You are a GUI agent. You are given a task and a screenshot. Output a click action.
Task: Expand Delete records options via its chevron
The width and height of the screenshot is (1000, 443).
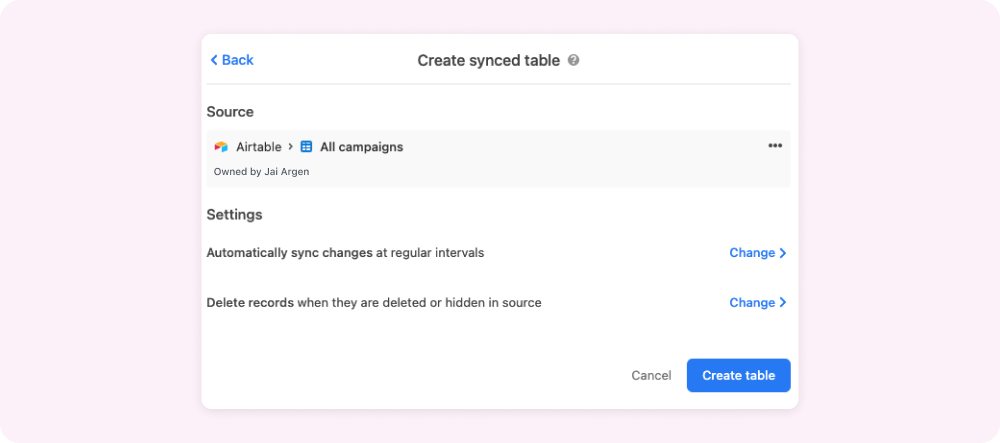[783, 303]
